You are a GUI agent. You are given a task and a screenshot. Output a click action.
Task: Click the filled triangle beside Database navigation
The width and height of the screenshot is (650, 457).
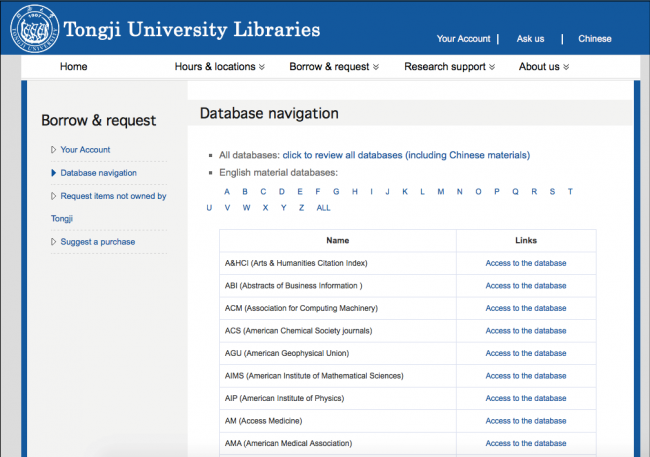pyautogui.click(x=53, y=173)
